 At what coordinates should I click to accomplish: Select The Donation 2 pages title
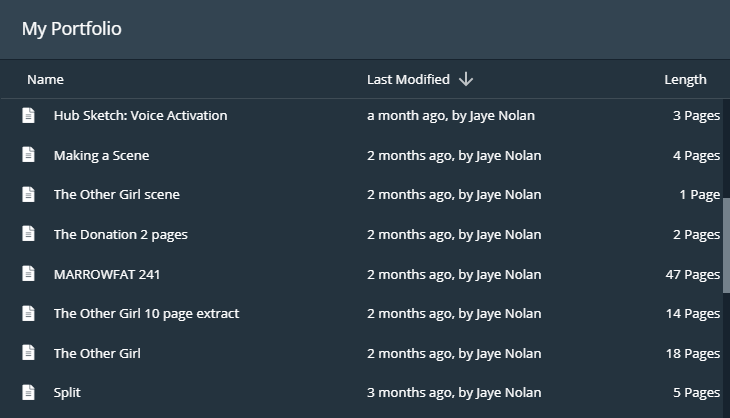pos(120,234)
